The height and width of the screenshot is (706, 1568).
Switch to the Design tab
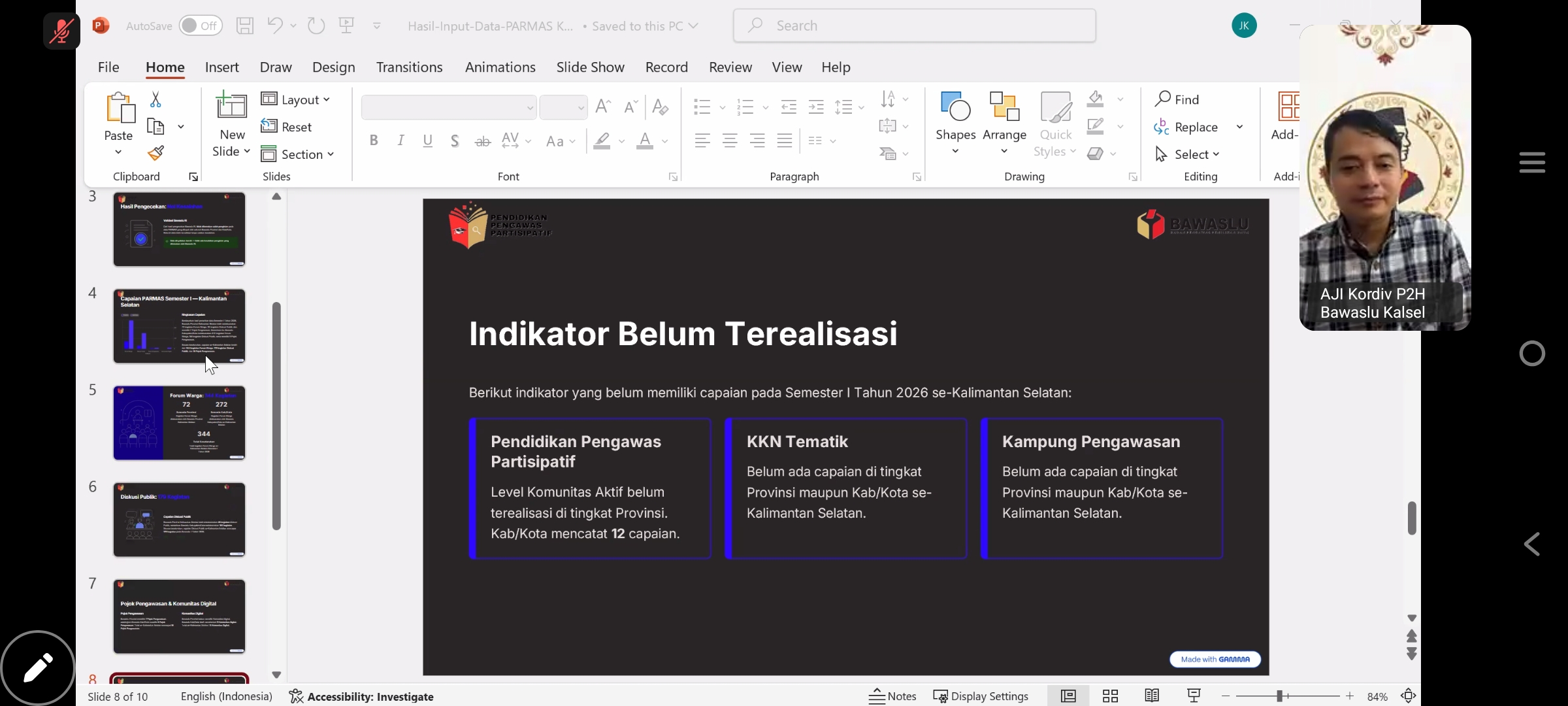[x=333, y=67]
